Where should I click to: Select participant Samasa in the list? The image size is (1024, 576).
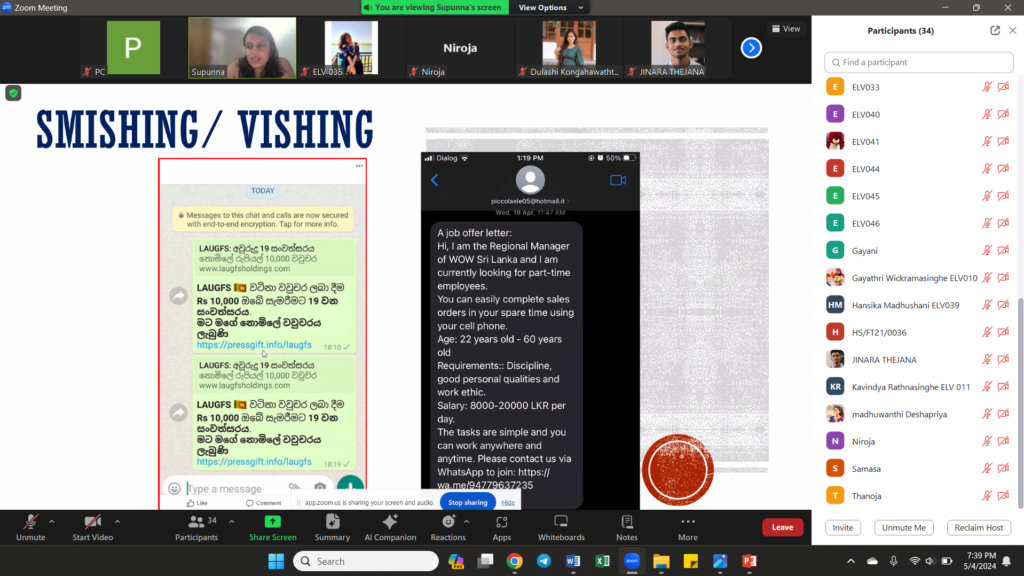point(918,468)
